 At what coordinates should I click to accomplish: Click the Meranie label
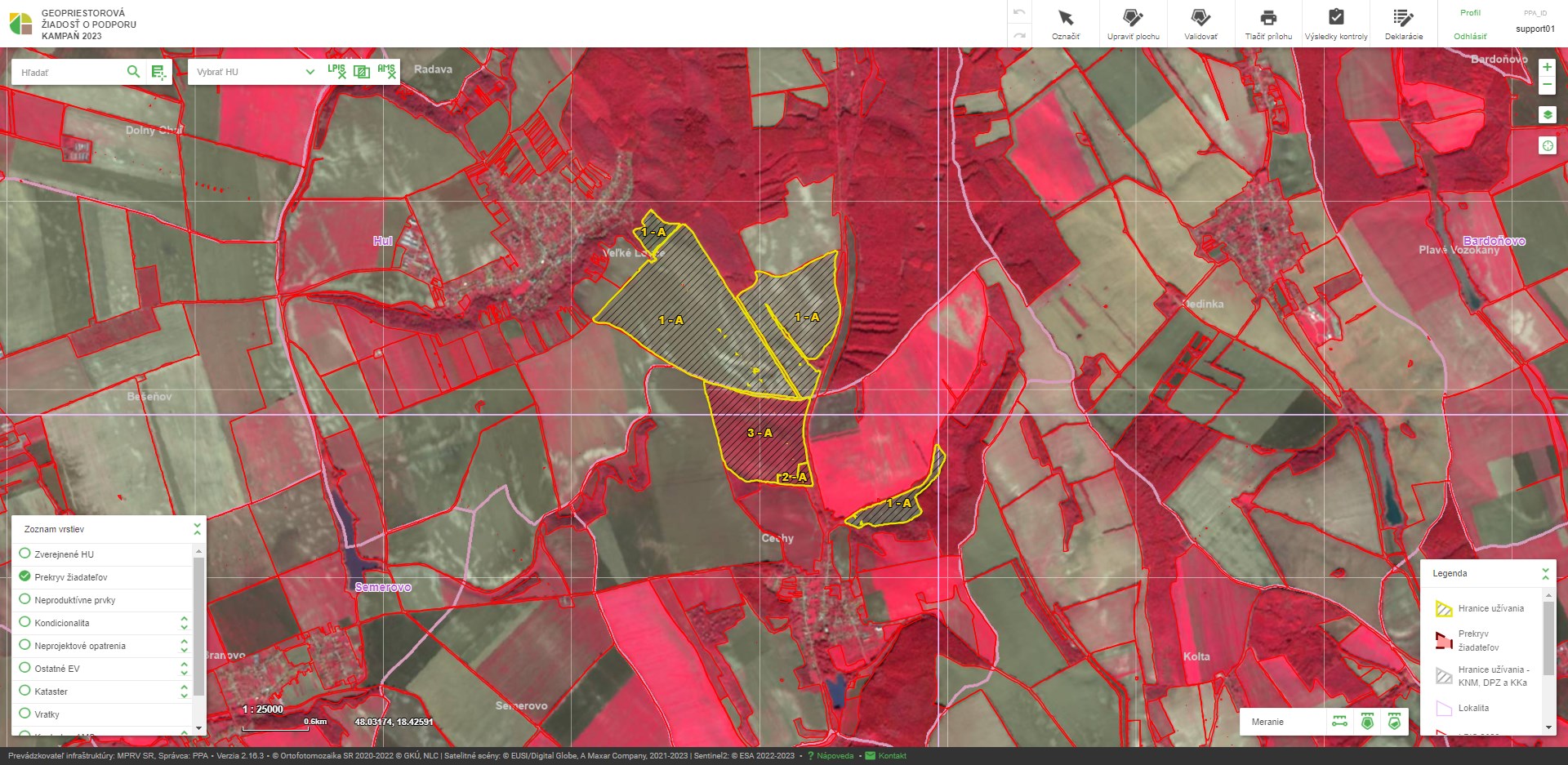pos(1267,722)
